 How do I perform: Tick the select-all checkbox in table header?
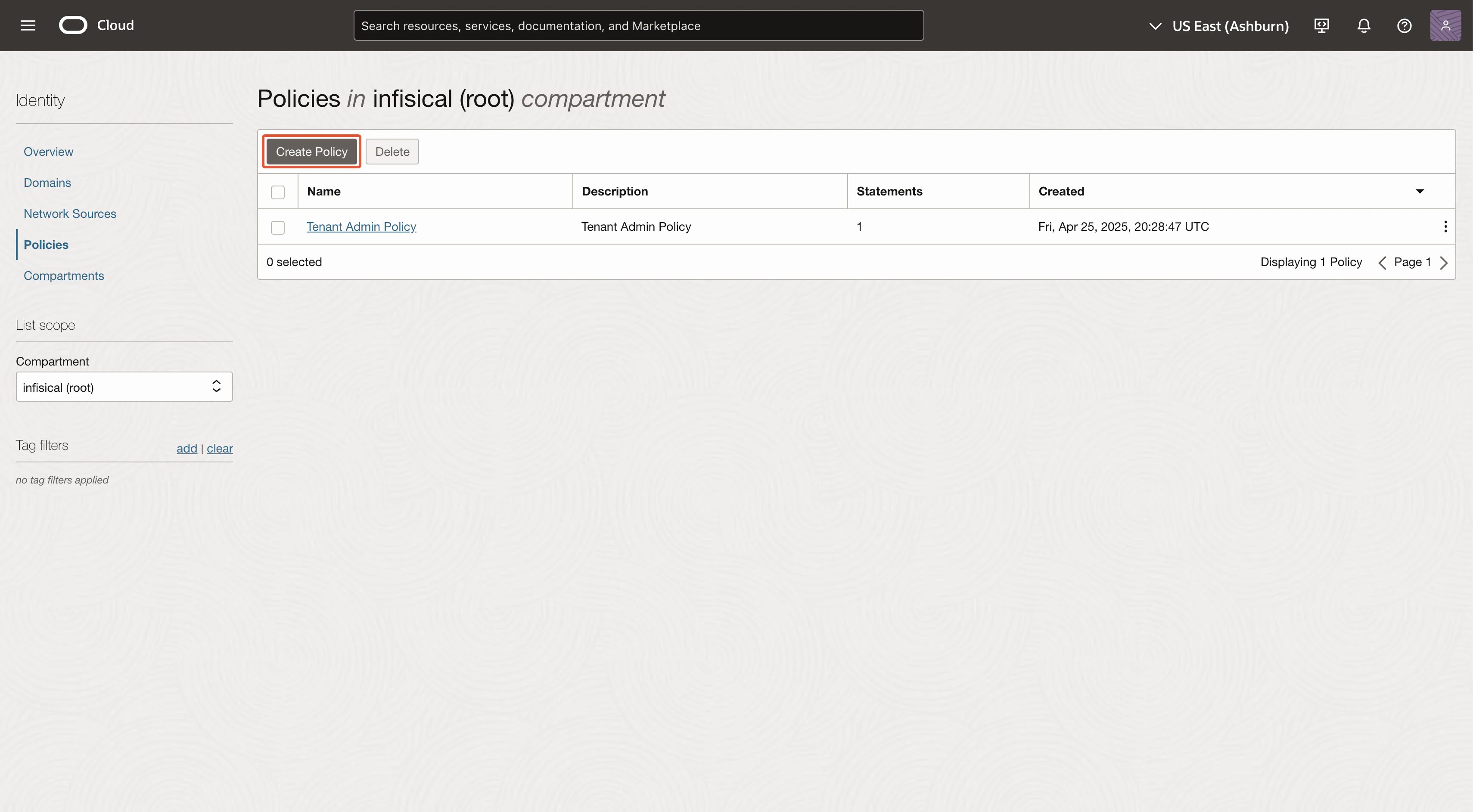click(278, 192)
